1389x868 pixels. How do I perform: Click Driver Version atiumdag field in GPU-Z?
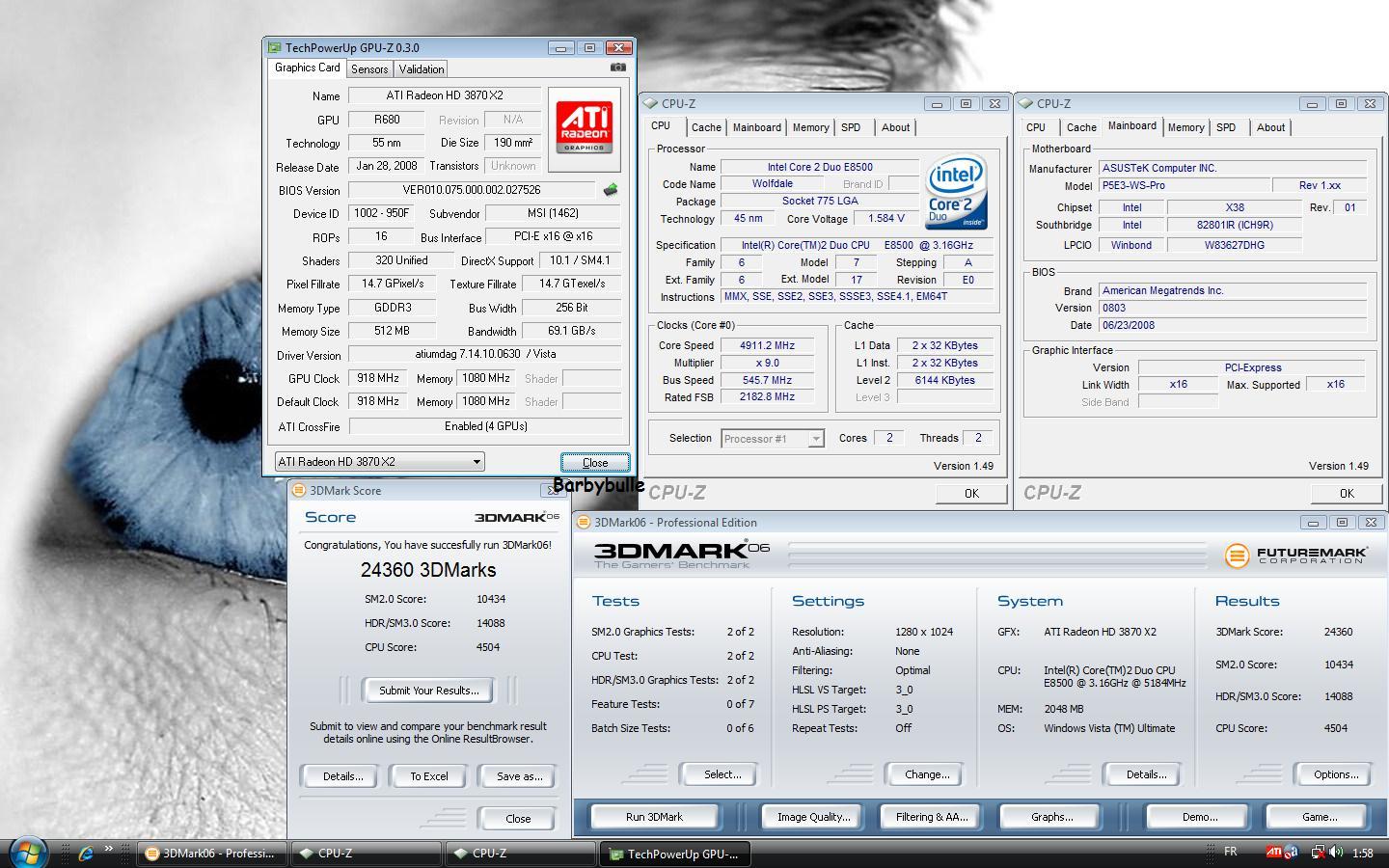[x=485, y=354]
